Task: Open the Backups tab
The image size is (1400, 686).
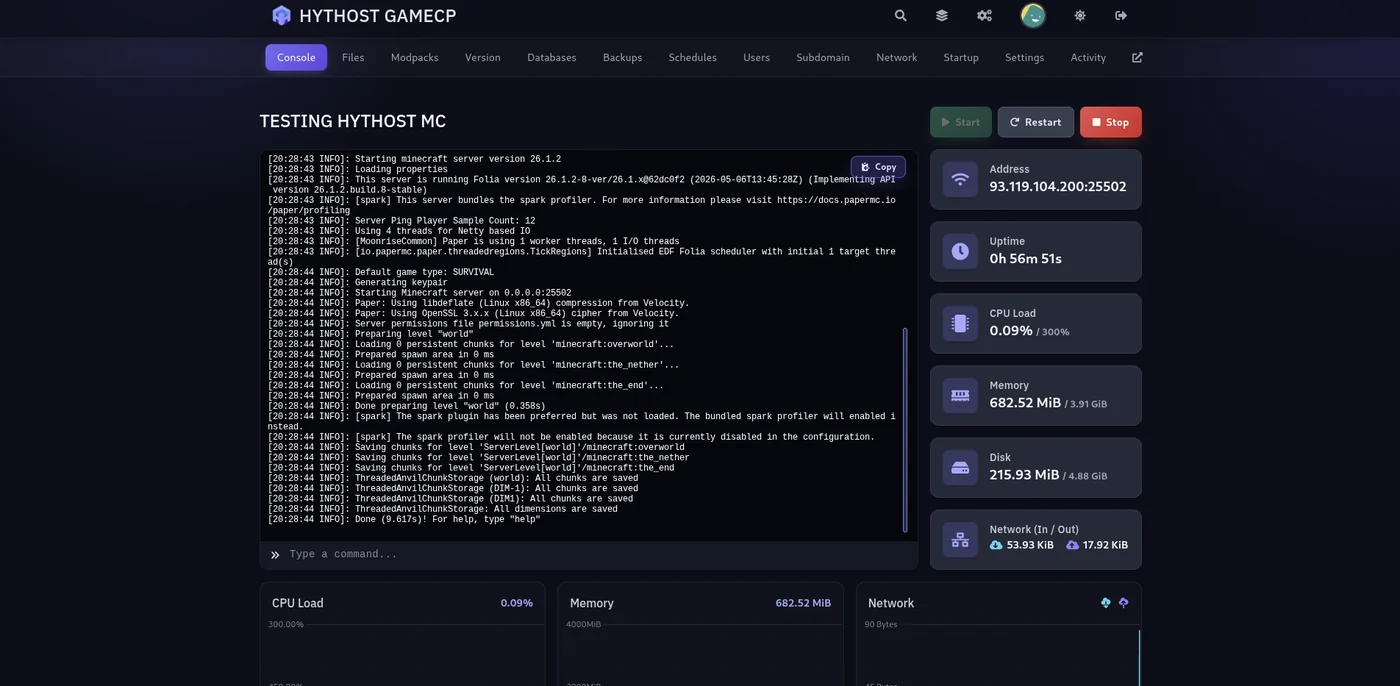Action: (x=622, y=57)
